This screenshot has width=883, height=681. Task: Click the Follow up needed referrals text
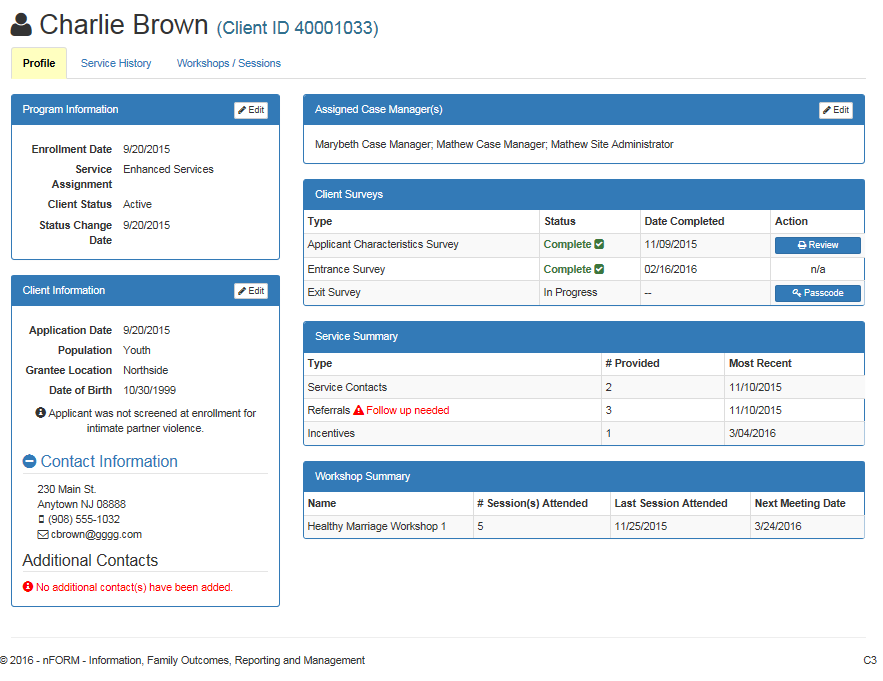click(x=408, y=410)
